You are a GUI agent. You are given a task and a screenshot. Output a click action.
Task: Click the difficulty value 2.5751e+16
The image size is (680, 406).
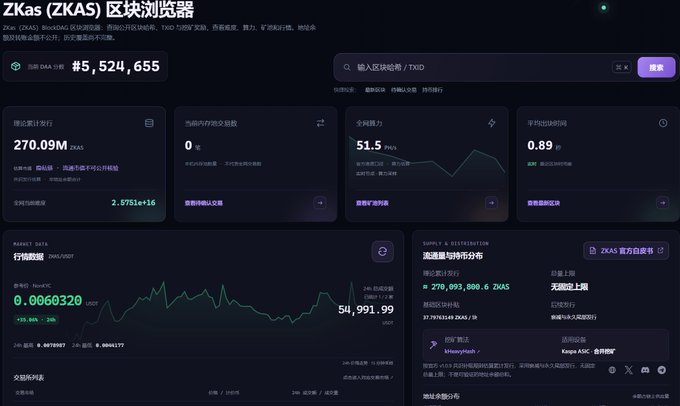133,203
